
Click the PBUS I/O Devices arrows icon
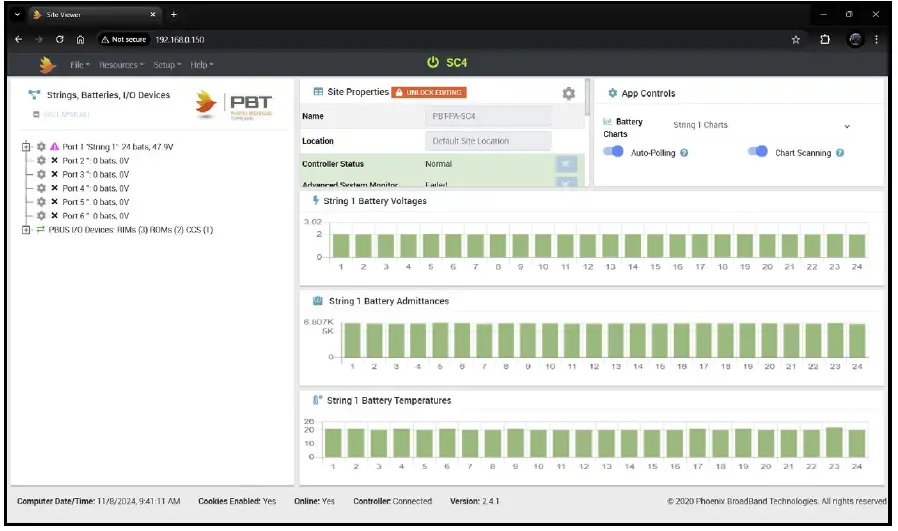[x=41, y=230]
